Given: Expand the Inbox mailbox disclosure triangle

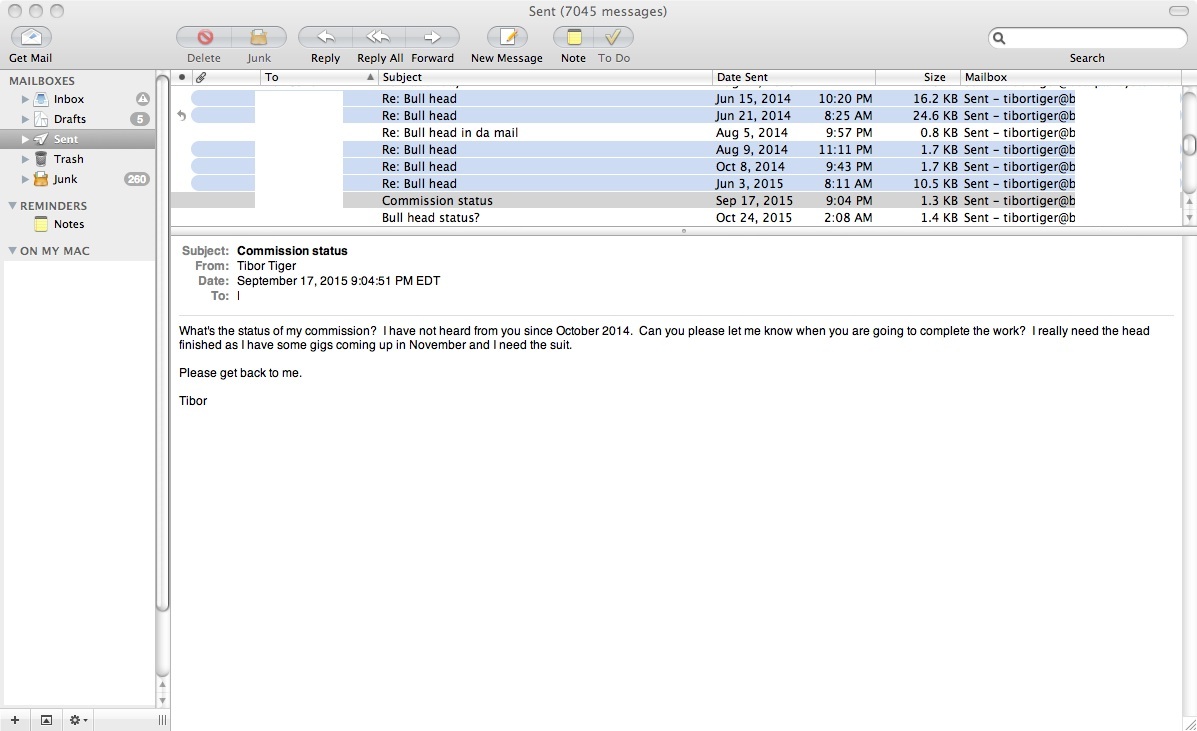Looking at the screenshot, I should 26,99.
